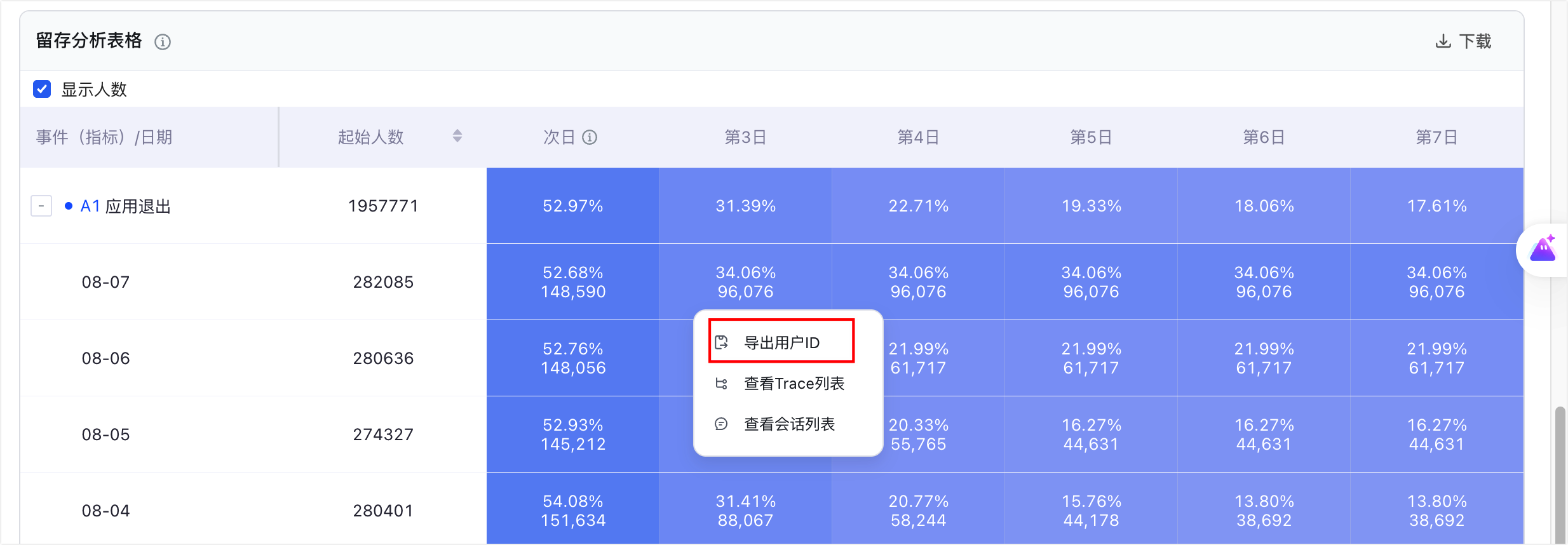This screenshot has width=1568, height=545.
Task: Click the 08-06 第4日 cell 21.99%
Action: [919, 358]
